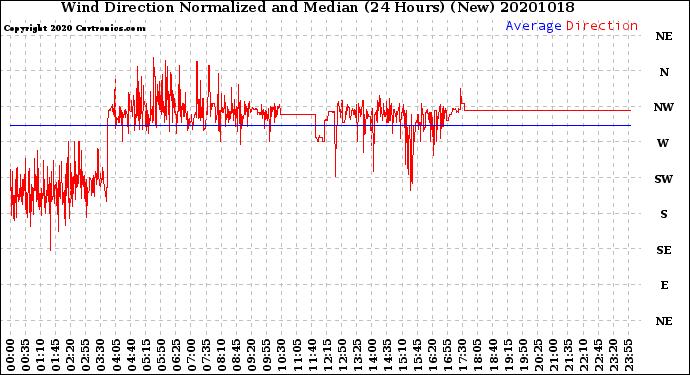Click the '21:00' time axis label
690x375 pixels.
click(x=554, y=355)
